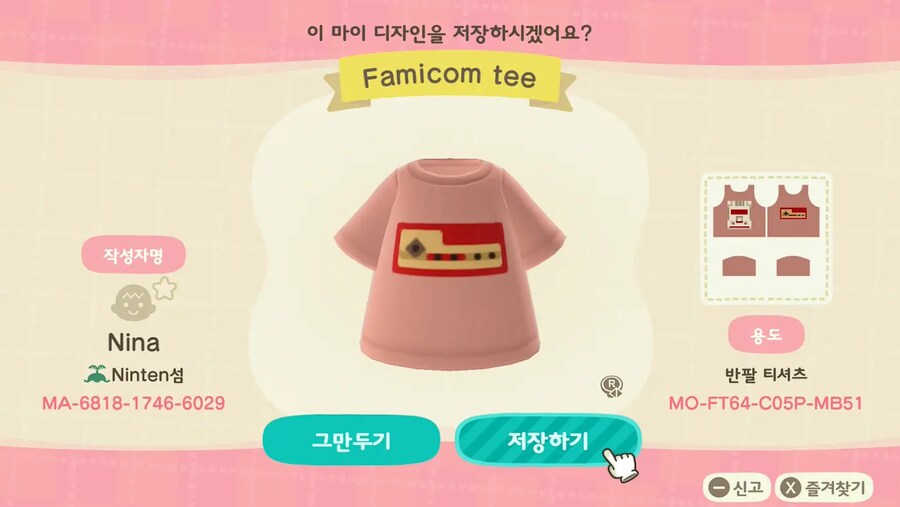Click the island palm tree icon
The width and height of the screenshot is (900, 507).
coord(96,374)
